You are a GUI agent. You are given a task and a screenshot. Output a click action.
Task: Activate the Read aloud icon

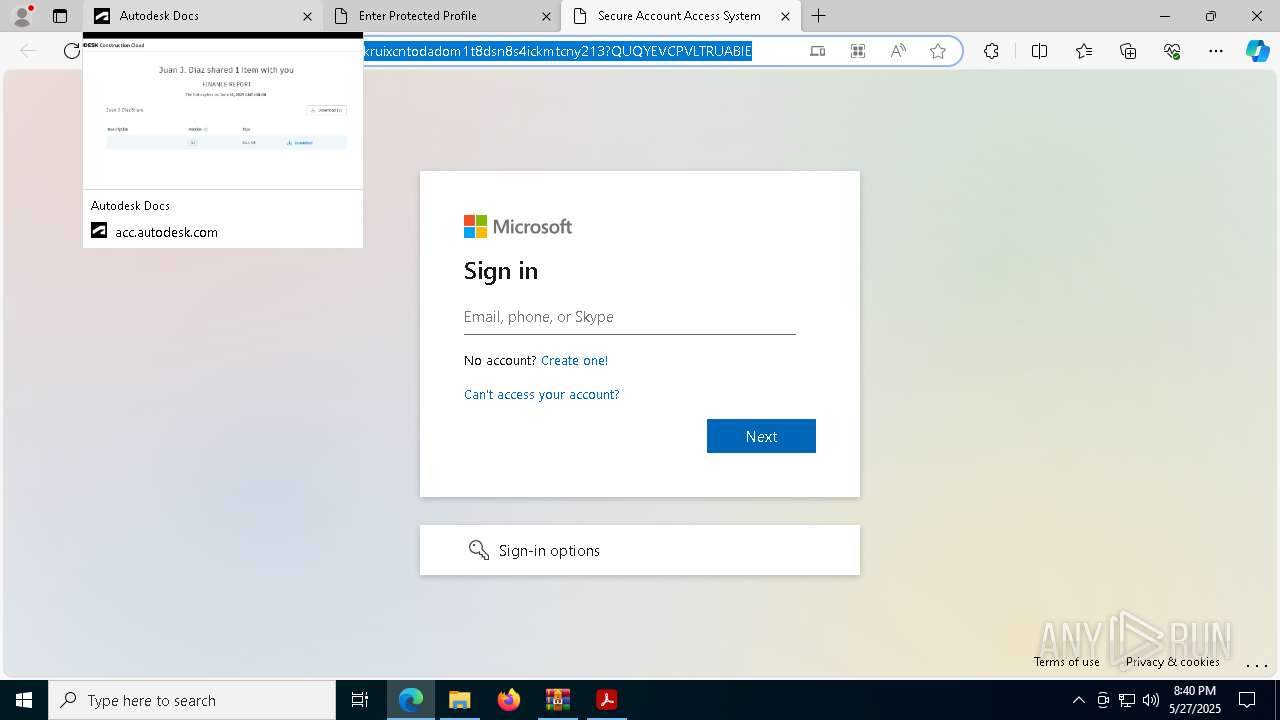point(898,51)
